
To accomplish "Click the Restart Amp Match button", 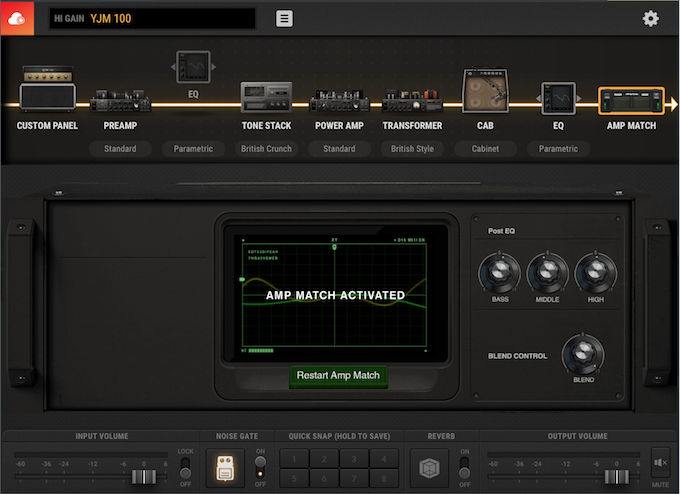I will pos(338,375).
